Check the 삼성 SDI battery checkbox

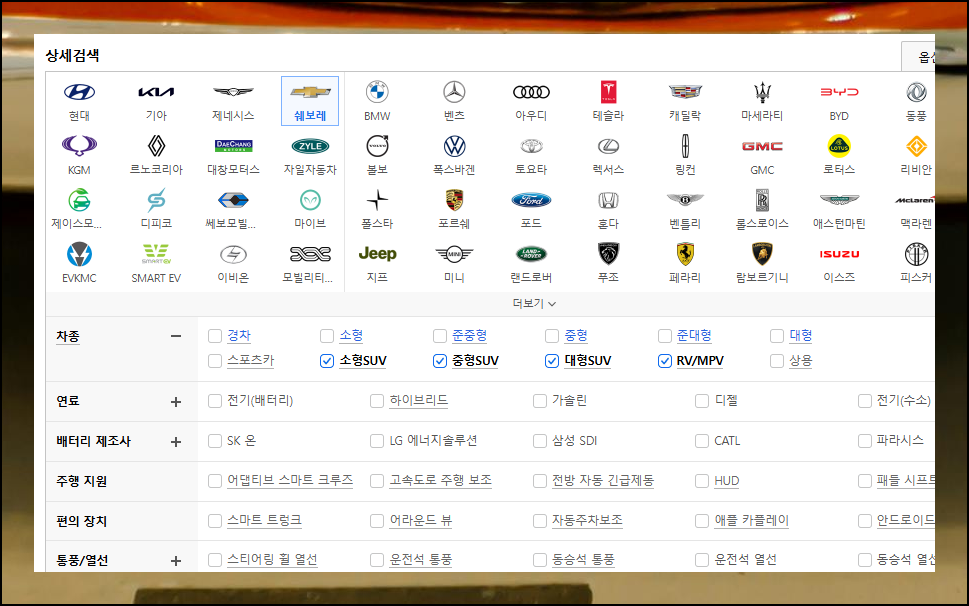[540, 441]
